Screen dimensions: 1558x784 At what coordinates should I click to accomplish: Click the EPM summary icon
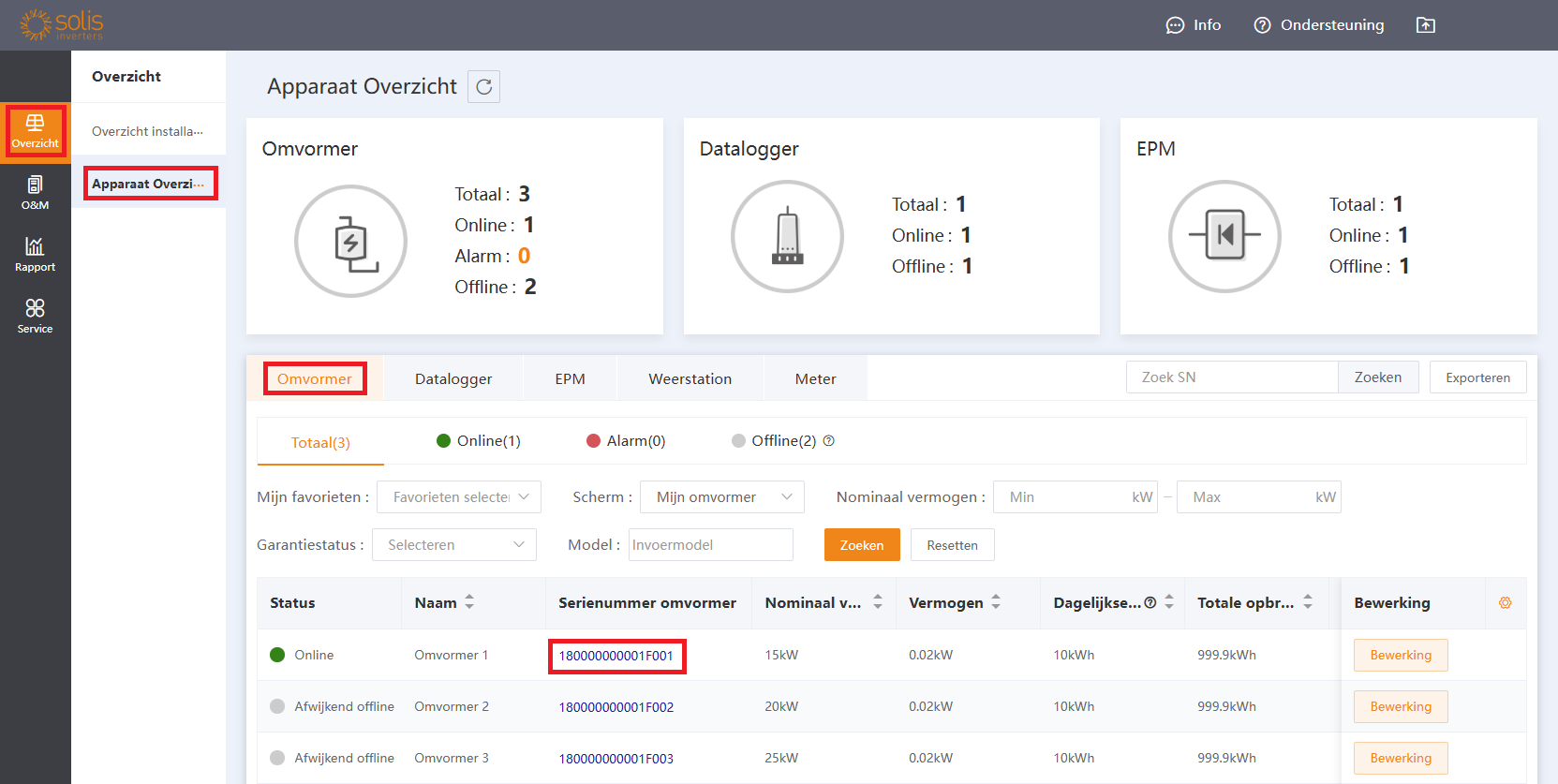[1224, 236]
